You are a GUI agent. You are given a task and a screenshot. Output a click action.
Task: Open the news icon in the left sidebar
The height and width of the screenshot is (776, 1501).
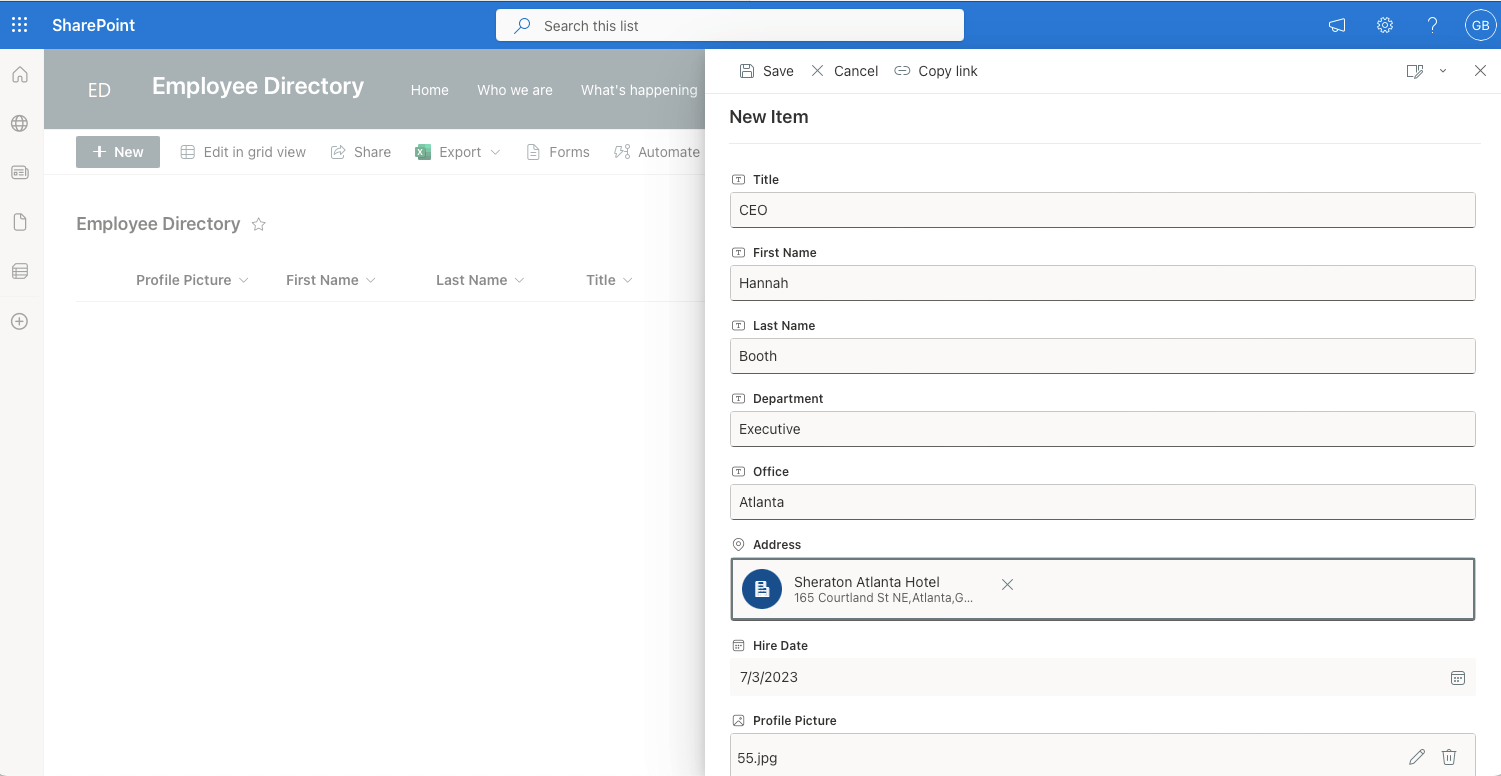[19, 172]
